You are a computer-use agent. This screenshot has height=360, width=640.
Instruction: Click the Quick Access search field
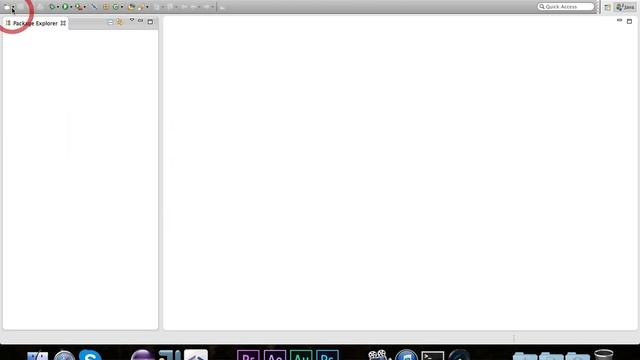click(566, 7)
